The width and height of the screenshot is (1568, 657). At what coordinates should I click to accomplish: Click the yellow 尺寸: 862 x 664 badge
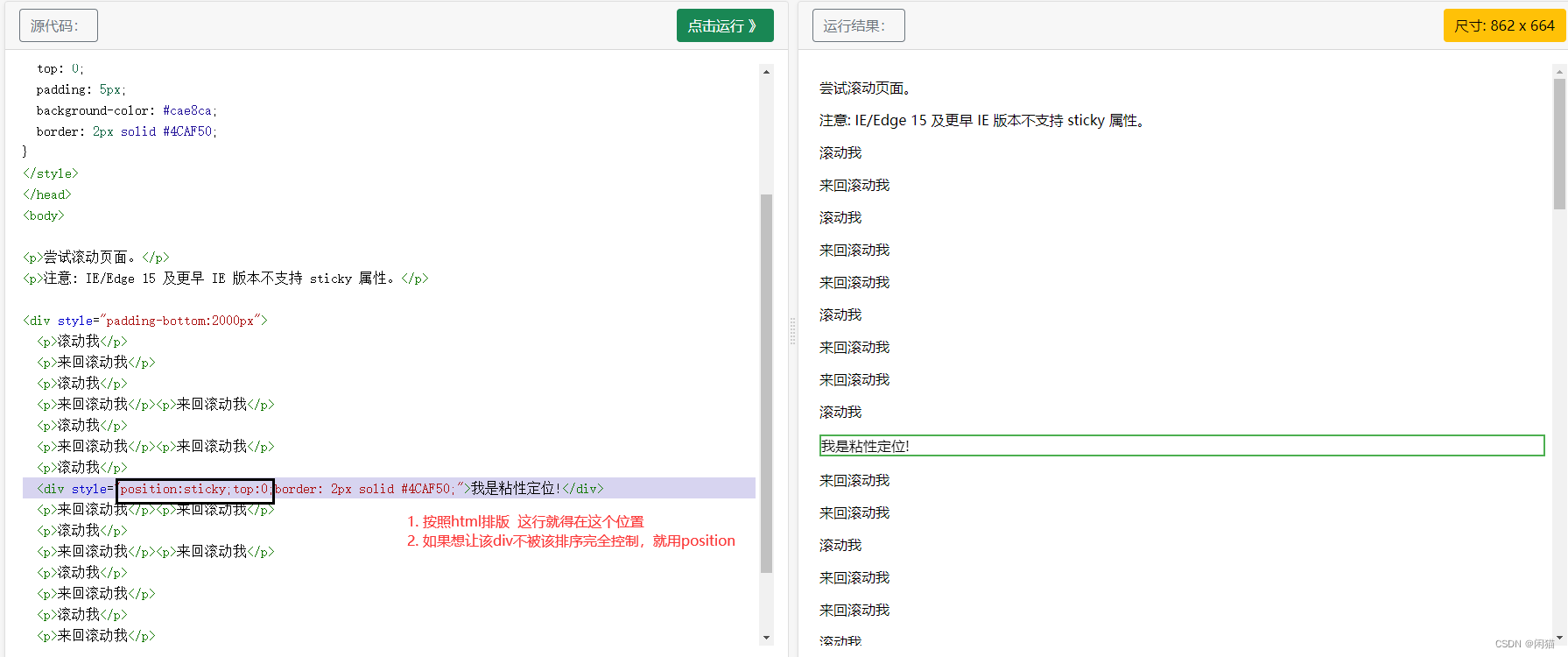click(x=1504, y=25)
